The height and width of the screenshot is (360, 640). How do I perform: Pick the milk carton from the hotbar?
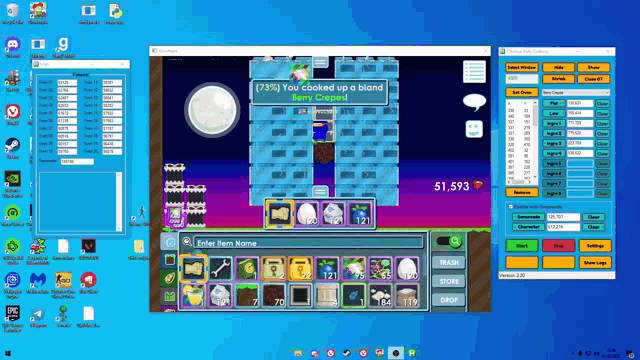click(333, 213)
